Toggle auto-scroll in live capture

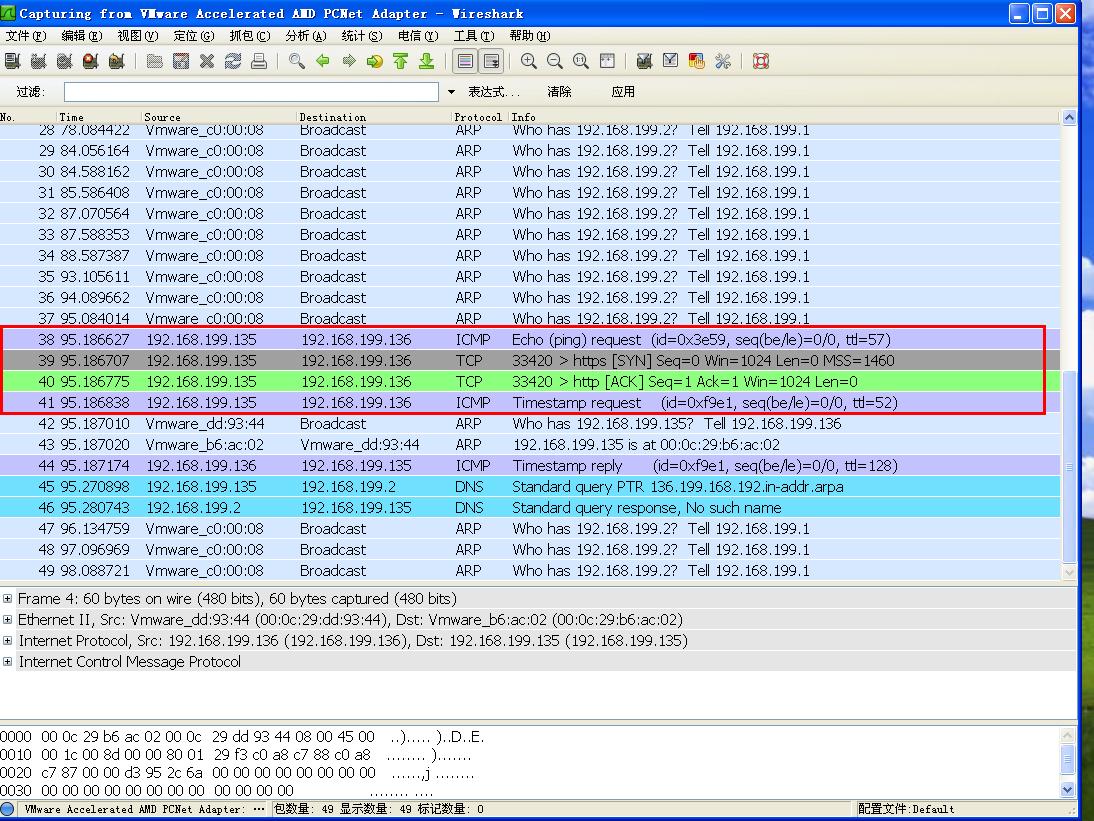coord(491,61)
